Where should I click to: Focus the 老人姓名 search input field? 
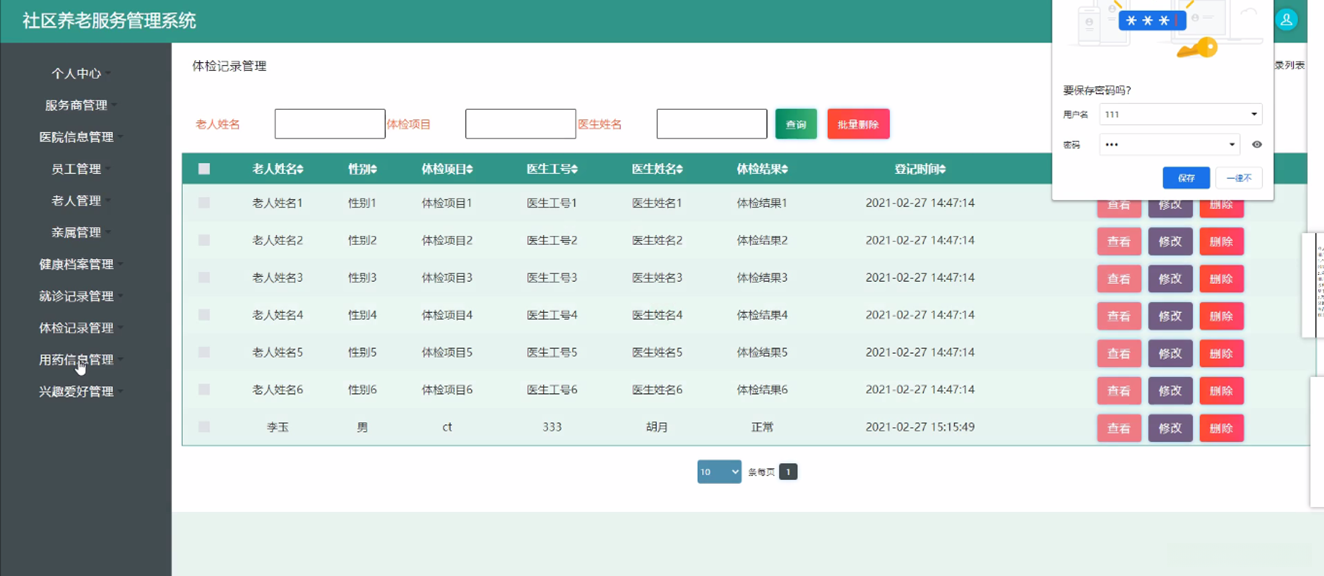(x=330, y=124)
